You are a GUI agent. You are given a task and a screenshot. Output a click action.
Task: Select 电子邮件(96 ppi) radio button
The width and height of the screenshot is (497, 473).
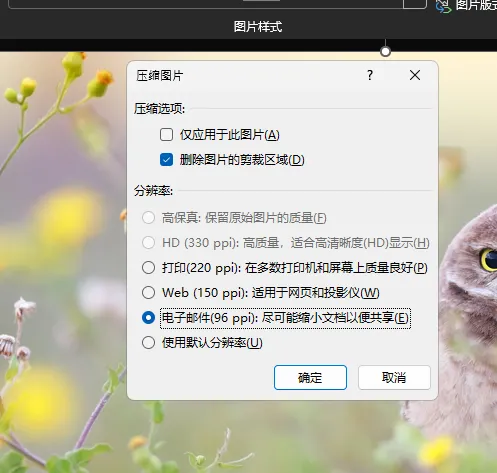coord(148,318)
